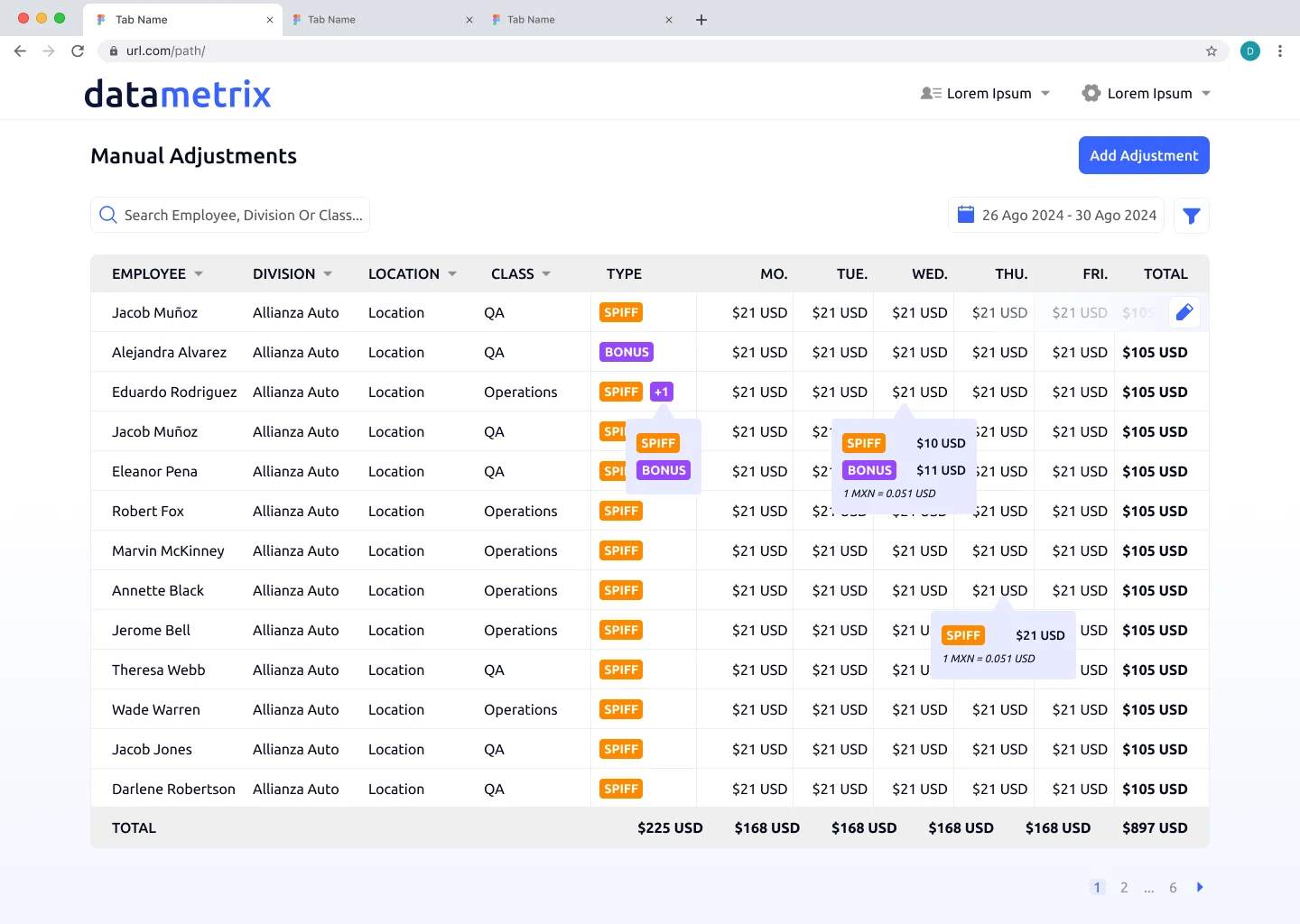Screen dimensions: 1300x924
Task: Click FRI. value for Darlene Robertson
Action: tap(1080, 789)
